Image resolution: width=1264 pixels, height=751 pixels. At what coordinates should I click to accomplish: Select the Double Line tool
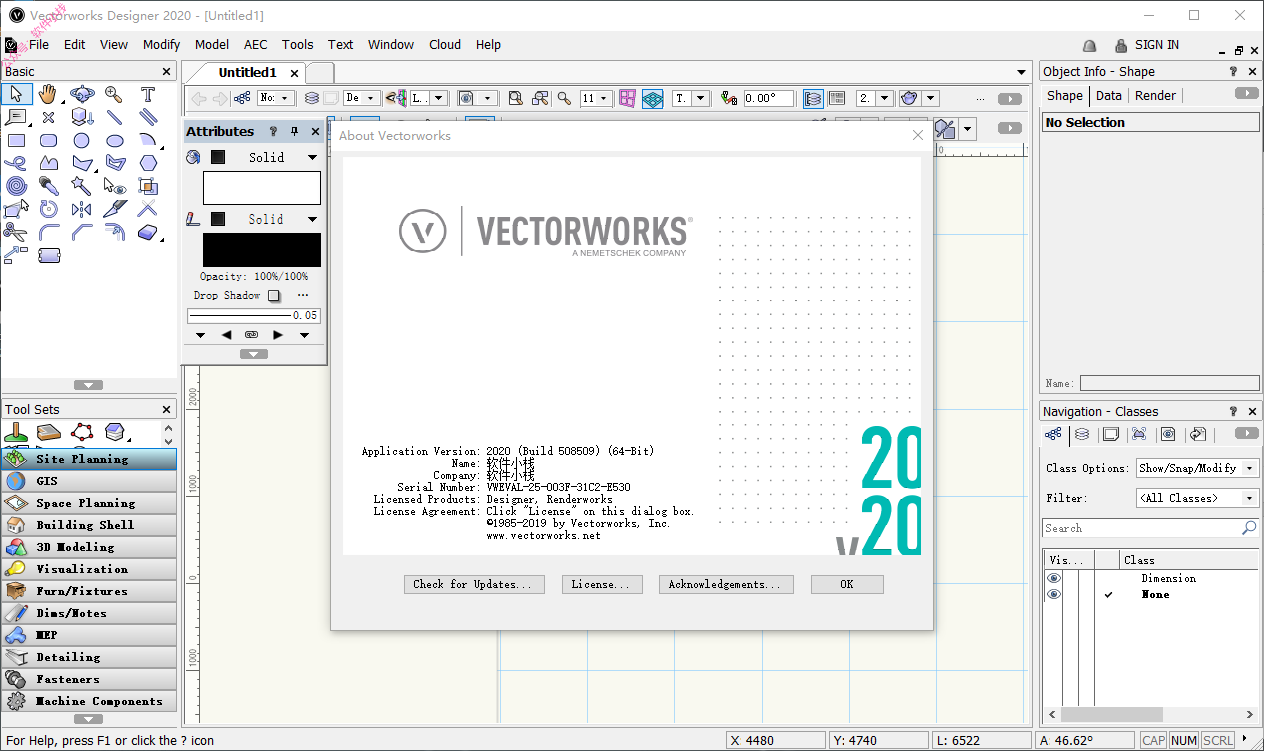[x=148, y=117]
